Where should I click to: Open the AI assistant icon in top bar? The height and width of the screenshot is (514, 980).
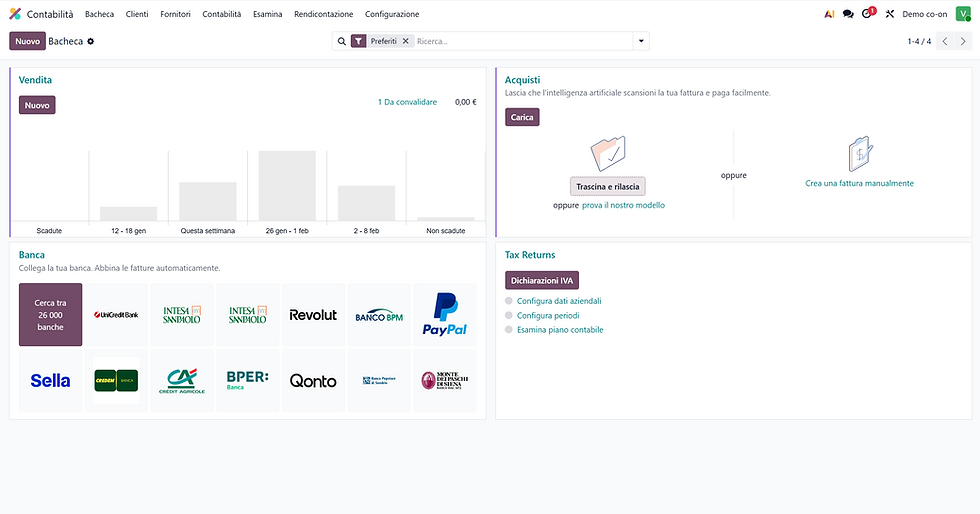click(829, 14)
